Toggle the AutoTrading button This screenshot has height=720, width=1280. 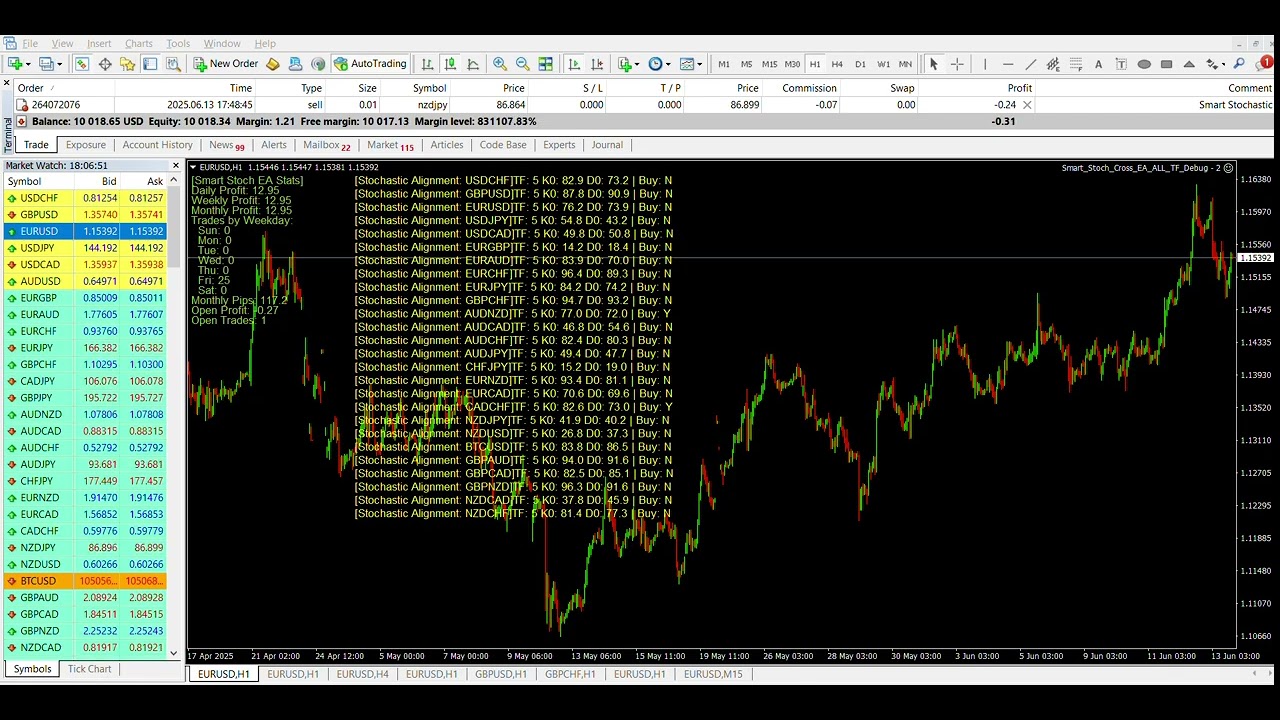tap(371, 64)
